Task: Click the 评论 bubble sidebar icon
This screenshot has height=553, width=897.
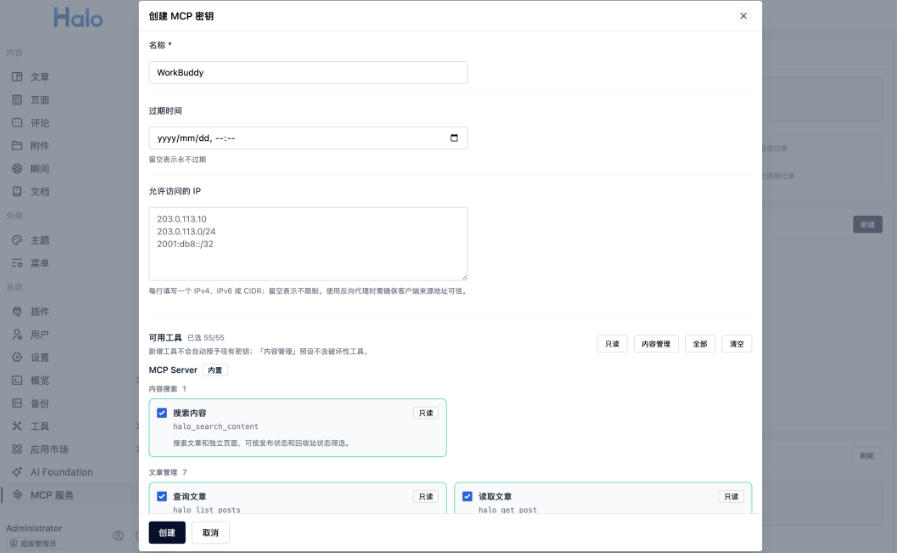Action: pyautogui.click(x=17, y=122)
